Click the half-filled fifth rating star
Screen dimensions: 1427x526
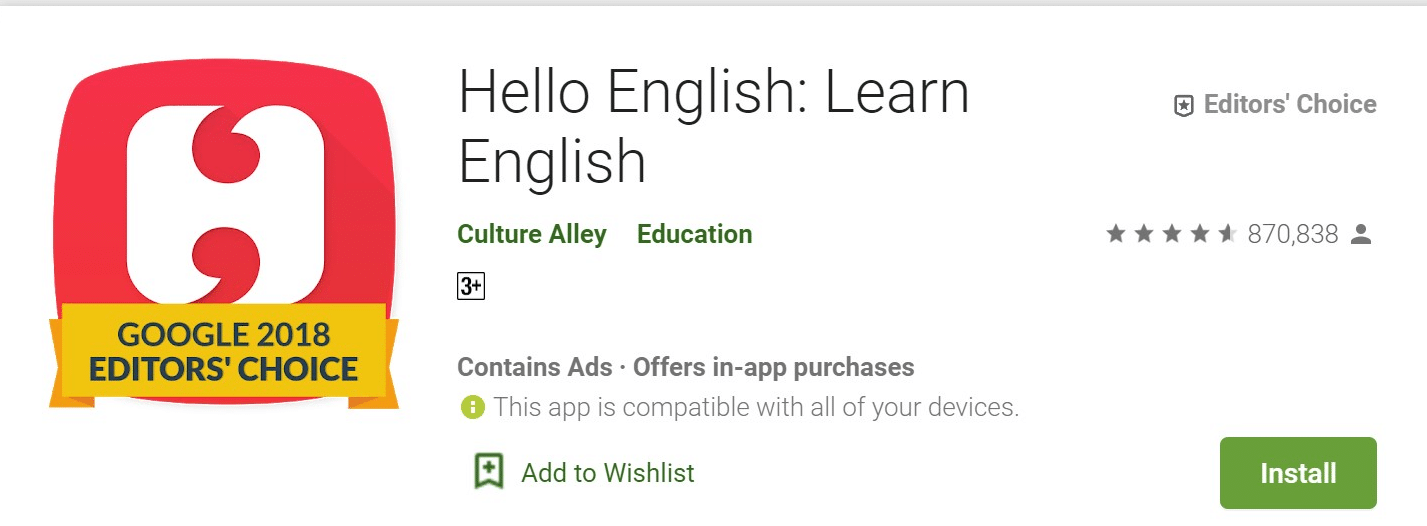click(x=1228, y=234)
